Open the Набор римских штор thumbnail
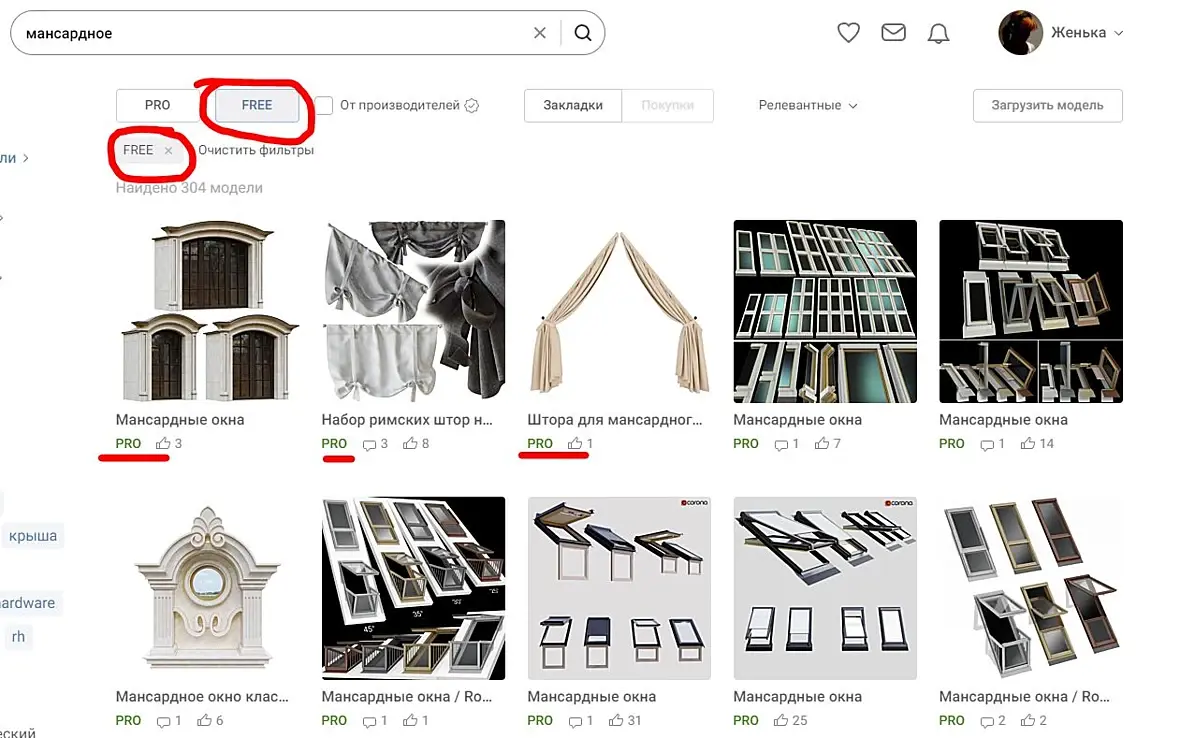The width and height of the screenshot is (1180, 738). pyautogui.click(x=413, y=311)
